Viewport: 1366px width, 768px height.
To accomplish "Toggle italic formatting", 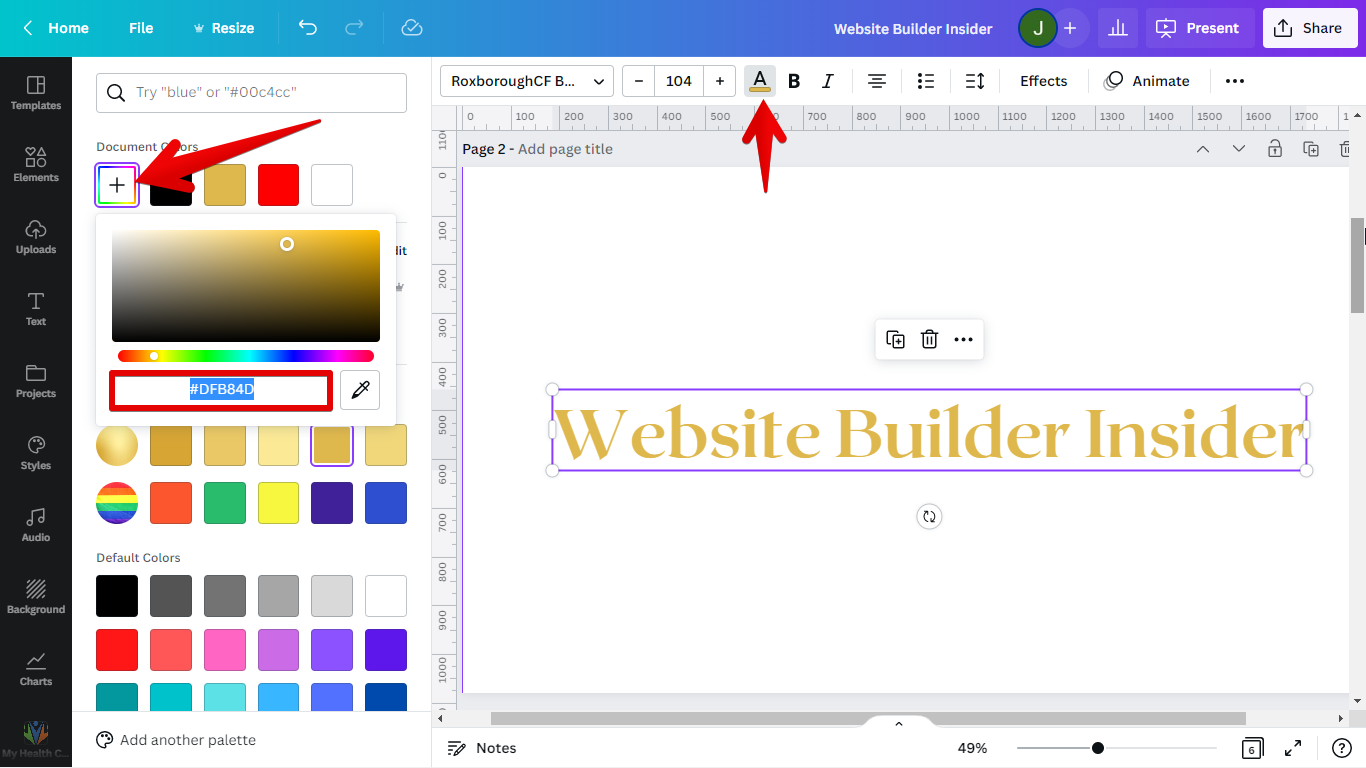I will pos(827,81).
